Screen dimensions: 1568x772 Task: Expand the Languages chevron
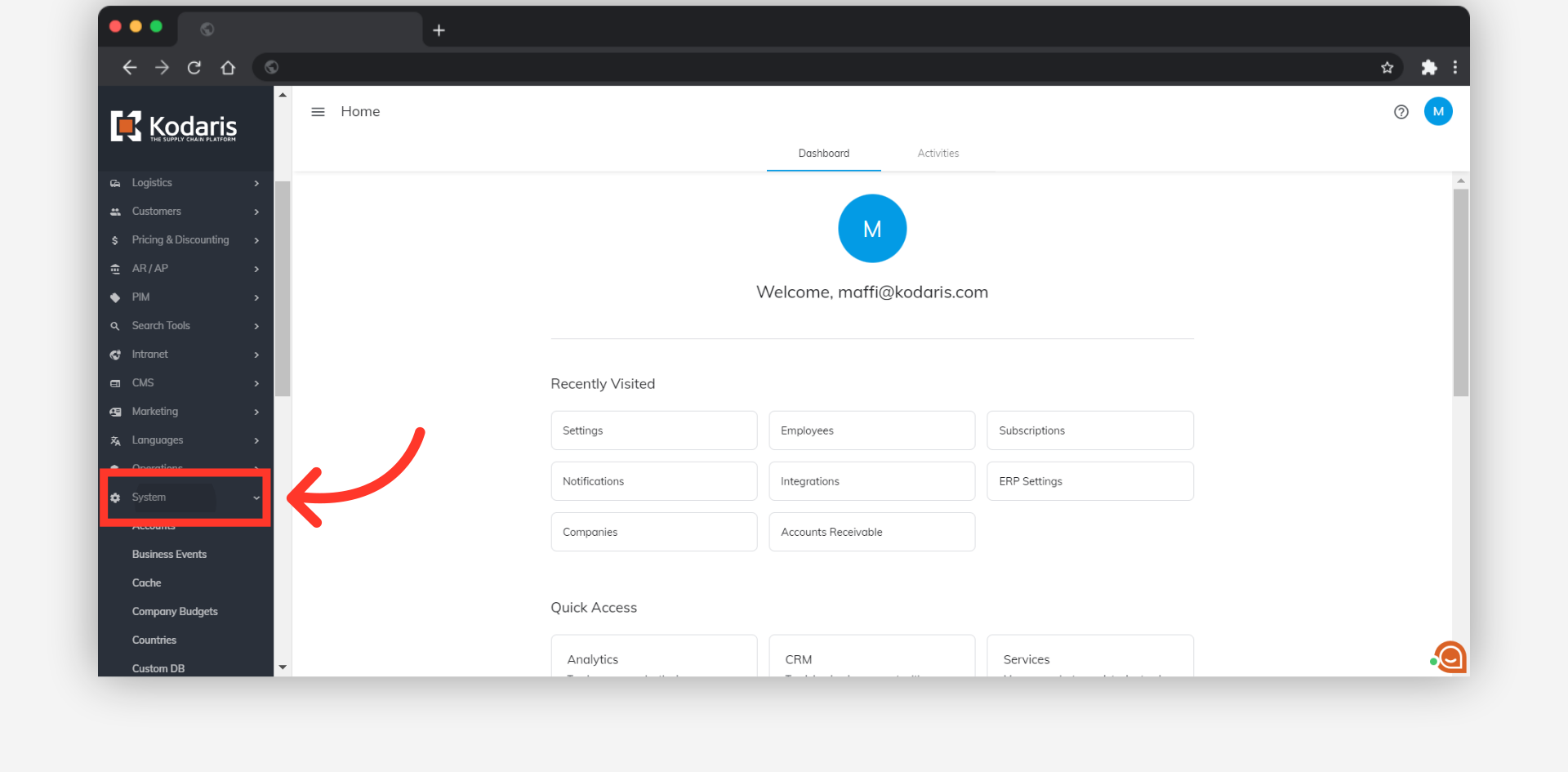click(256, 440)
